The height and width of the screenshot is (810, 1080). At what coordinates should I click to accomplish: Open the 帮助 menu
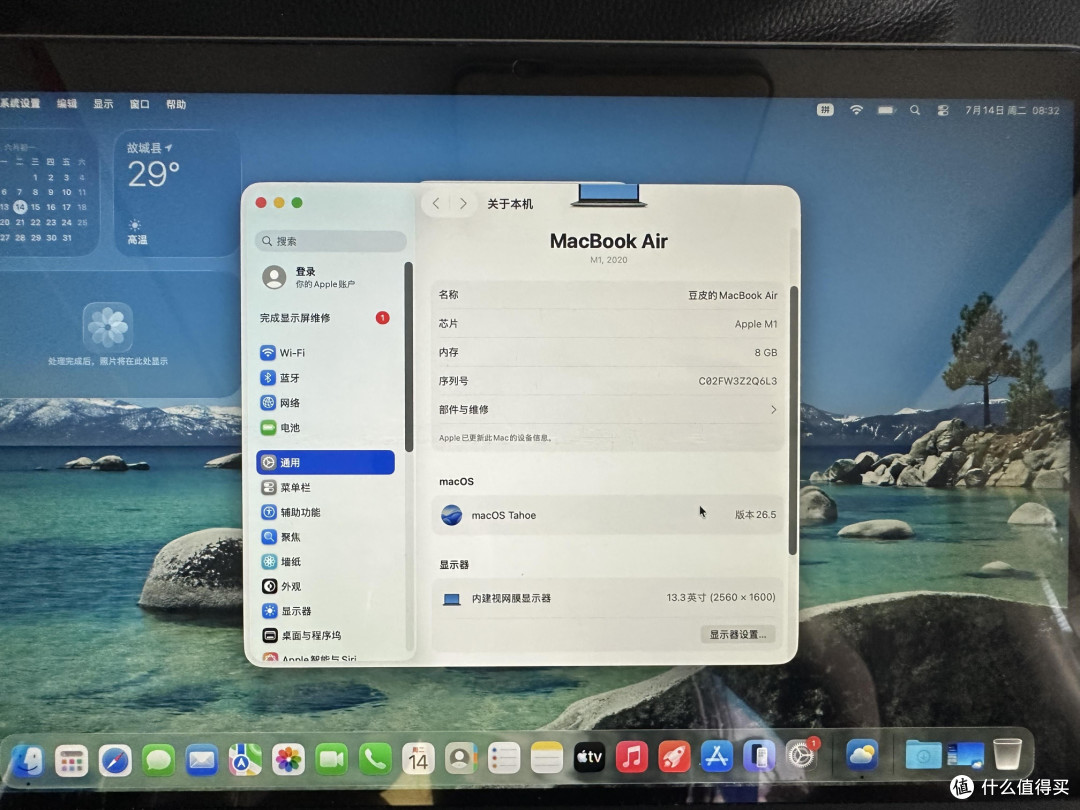[x=176, y=104]
